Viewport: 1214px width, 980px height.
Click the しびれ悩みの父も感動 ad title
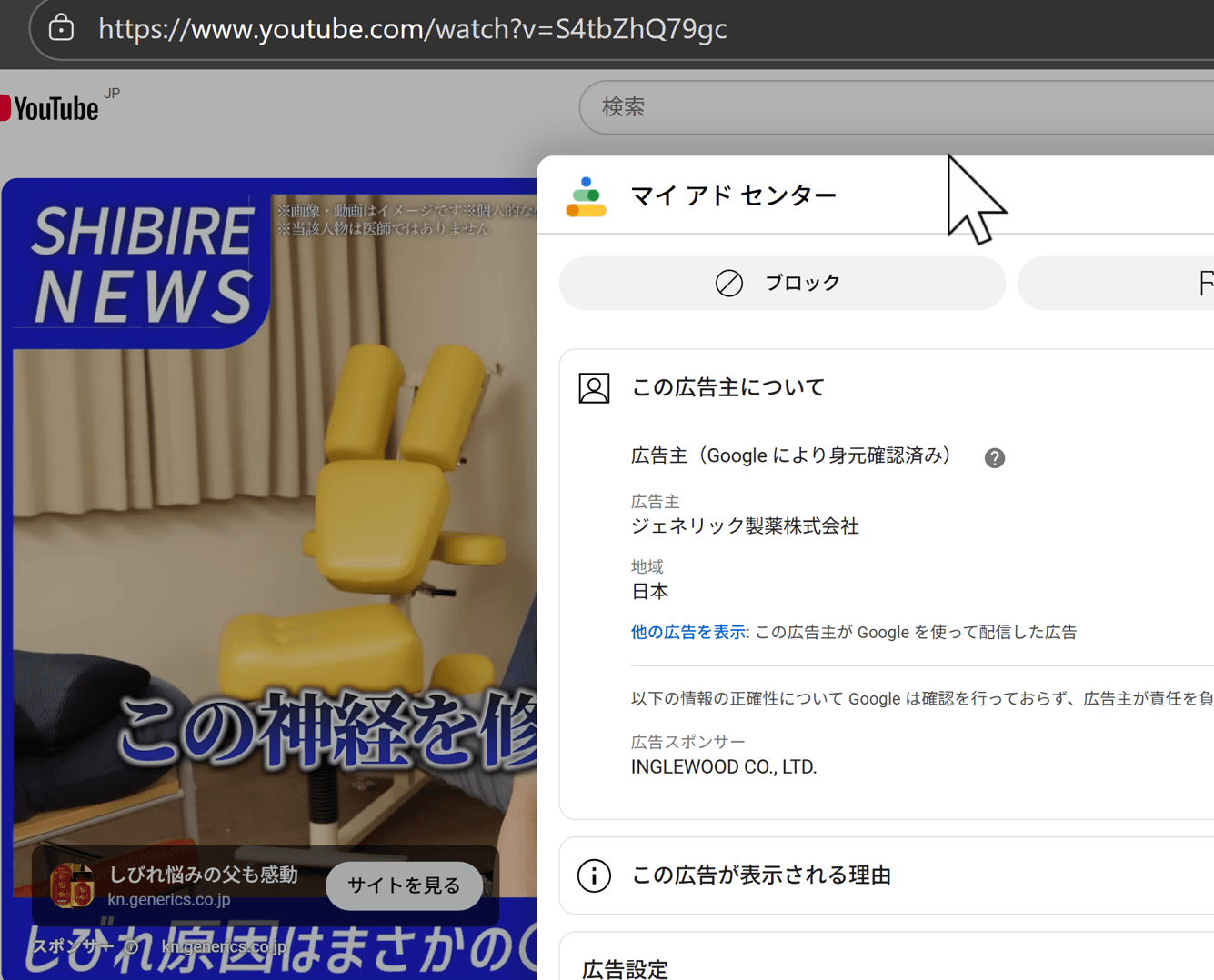[x=203, y=875]
